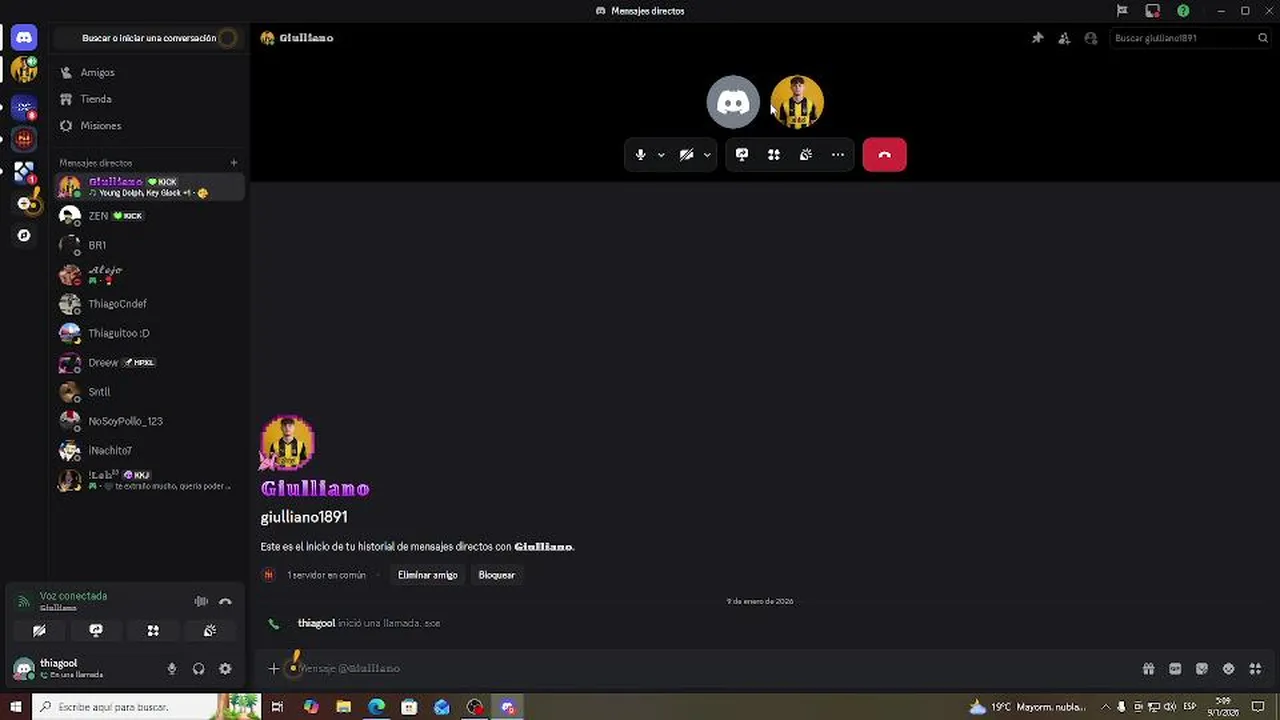The width and height of the screenshot is (1280, 720).
Task: Open the help question mark icon
Action: coord(1183,11)
